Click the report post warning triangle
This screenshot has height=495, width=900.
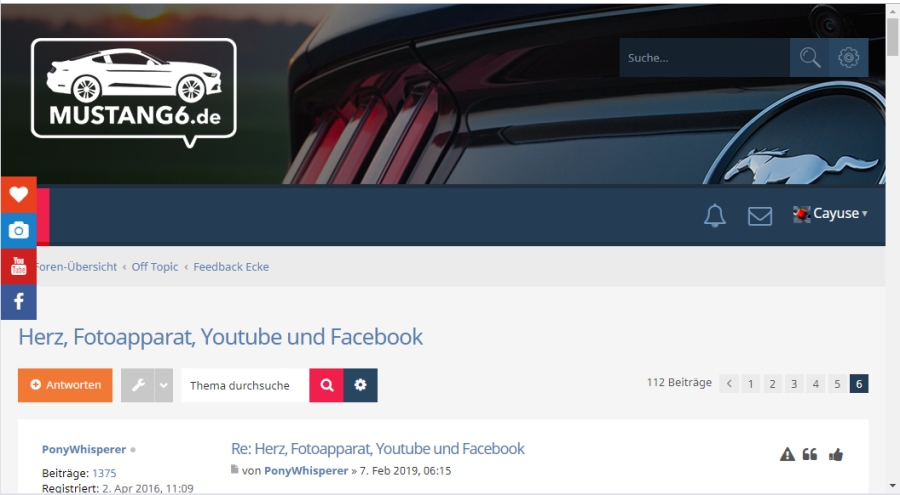787,455
